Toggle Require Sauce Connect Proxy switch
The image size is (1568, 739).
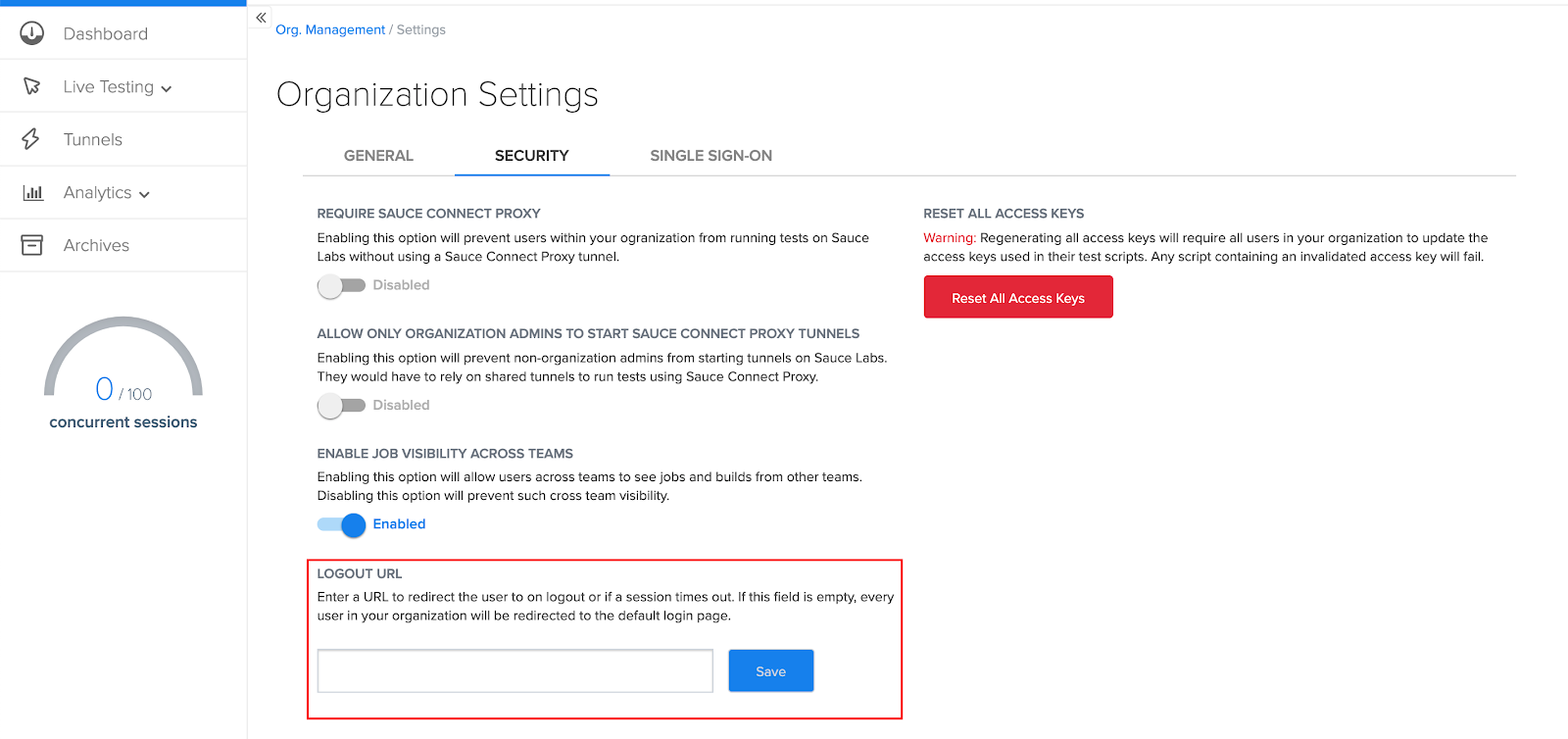pos(341,285)
